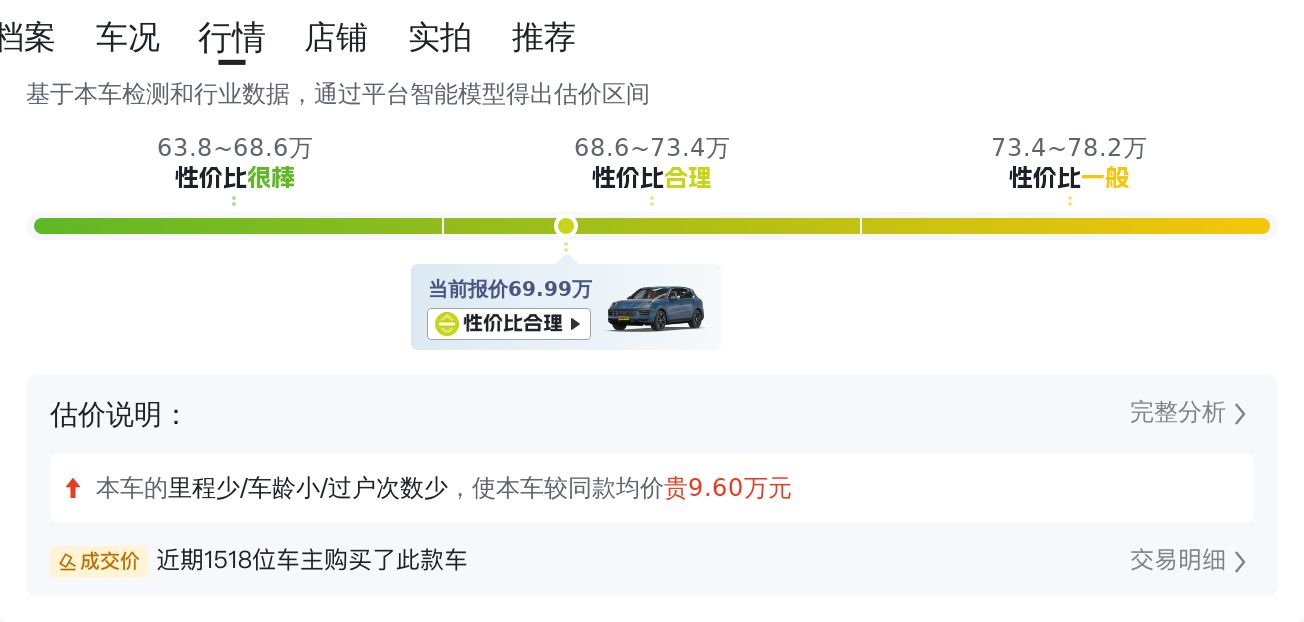This screenshot has width=1304, height=622.
Task: Click the green equal-sign icon in the price bubble
Action: (447, 324)
